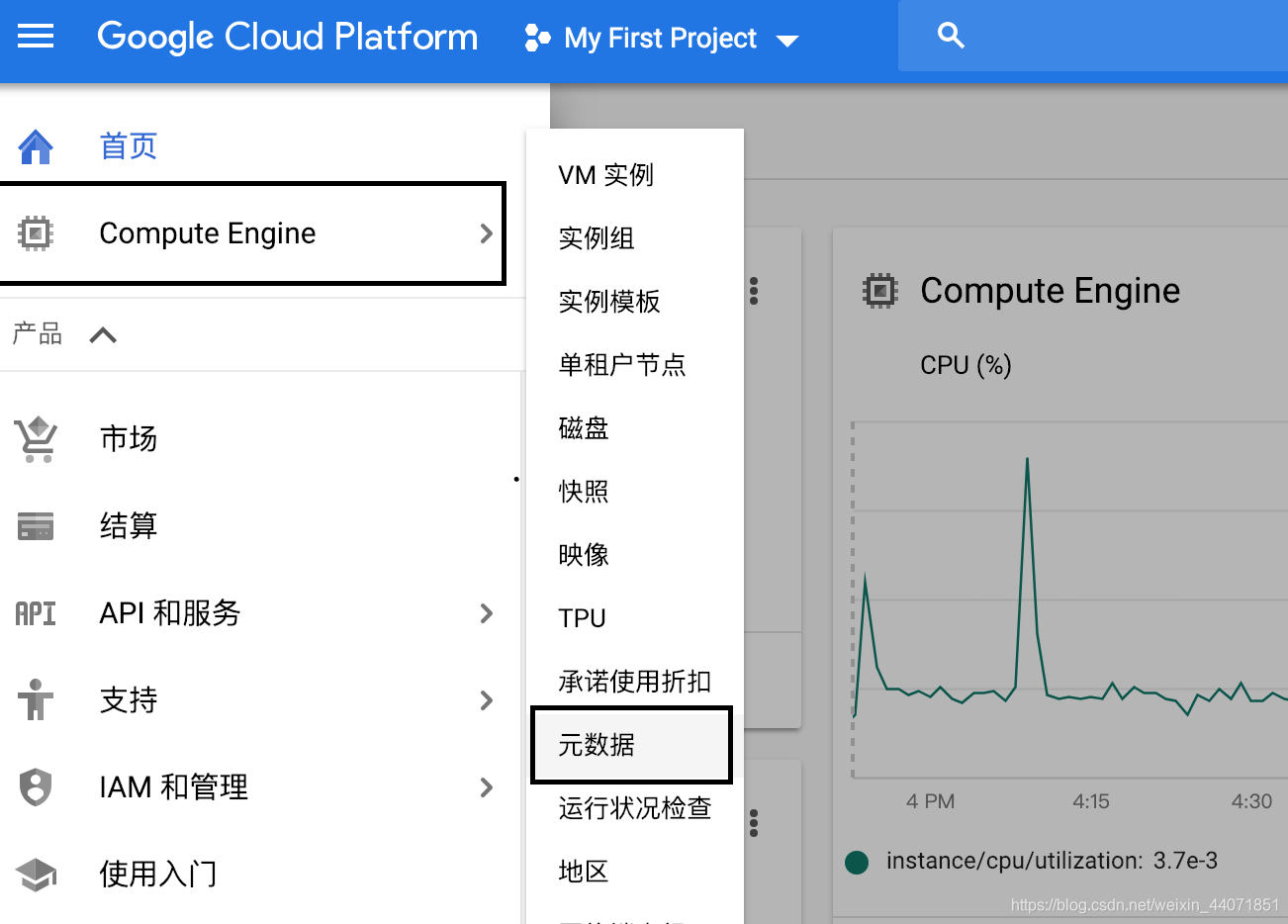Expand the IAM 和管理 submenu arrow
This screenshot has height=924, width=1288.
pos(486,787)
